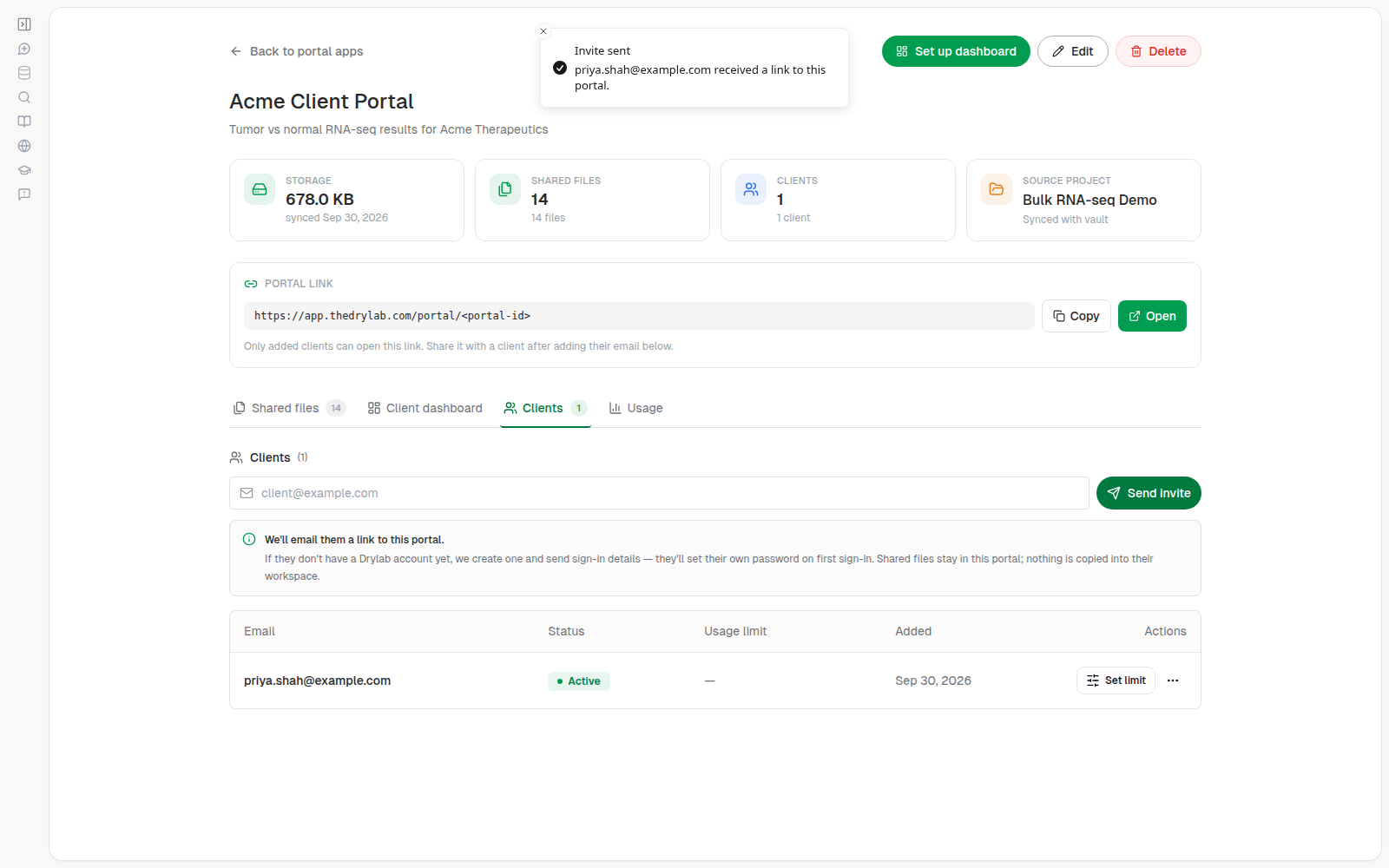1389x868 pixels.
Task: Click the Shared Files card icon
Action: pyautogui.click(x=505, y=189)
